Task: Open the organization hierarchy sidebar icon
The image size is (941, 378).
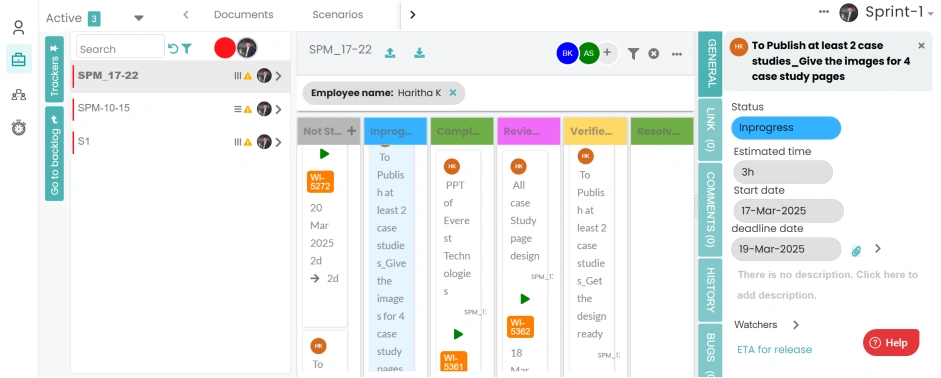Action: [19, 94]
